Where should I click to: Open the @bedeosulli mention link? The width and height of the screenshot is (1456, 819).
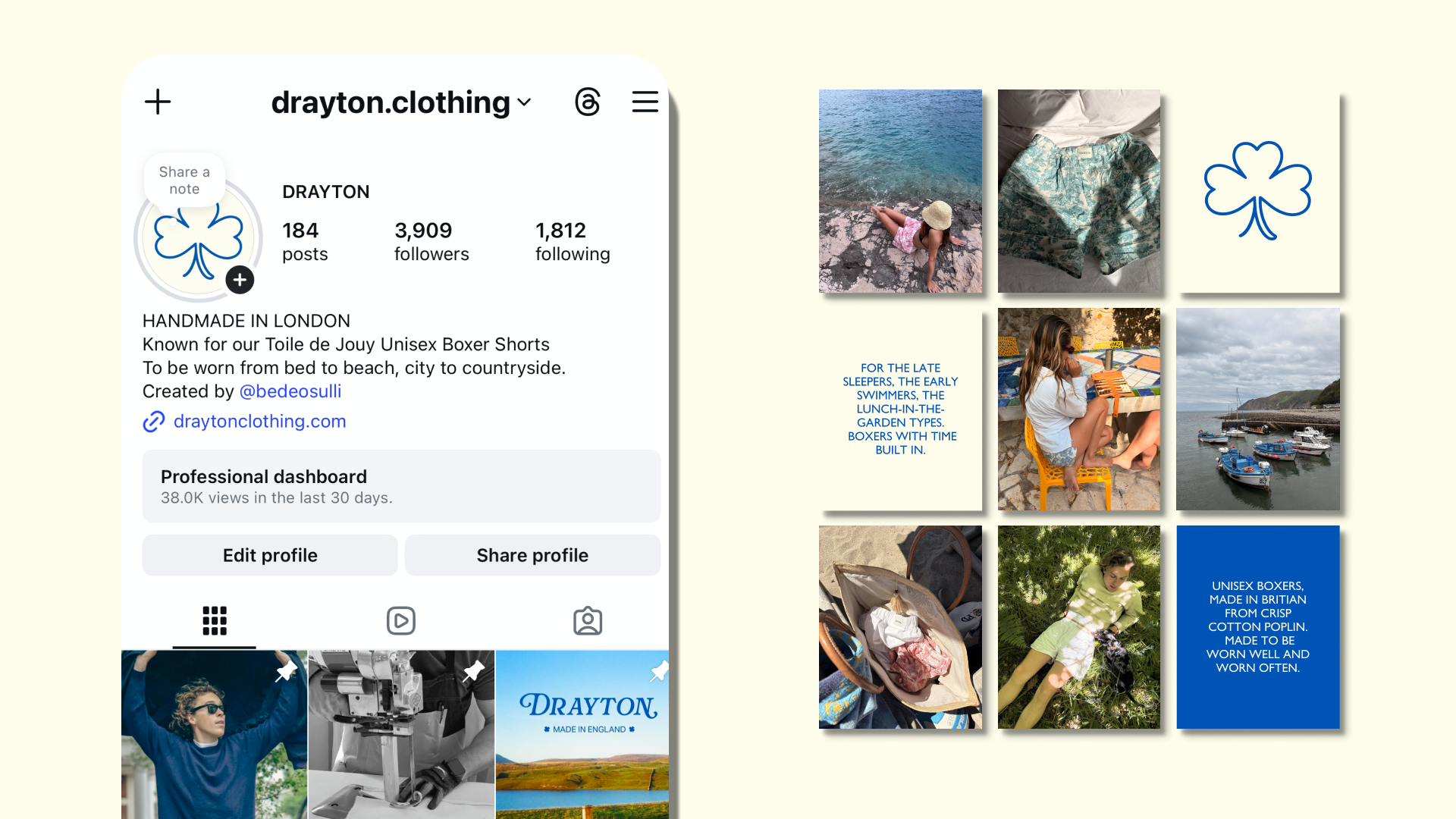[x=290, y=391]
